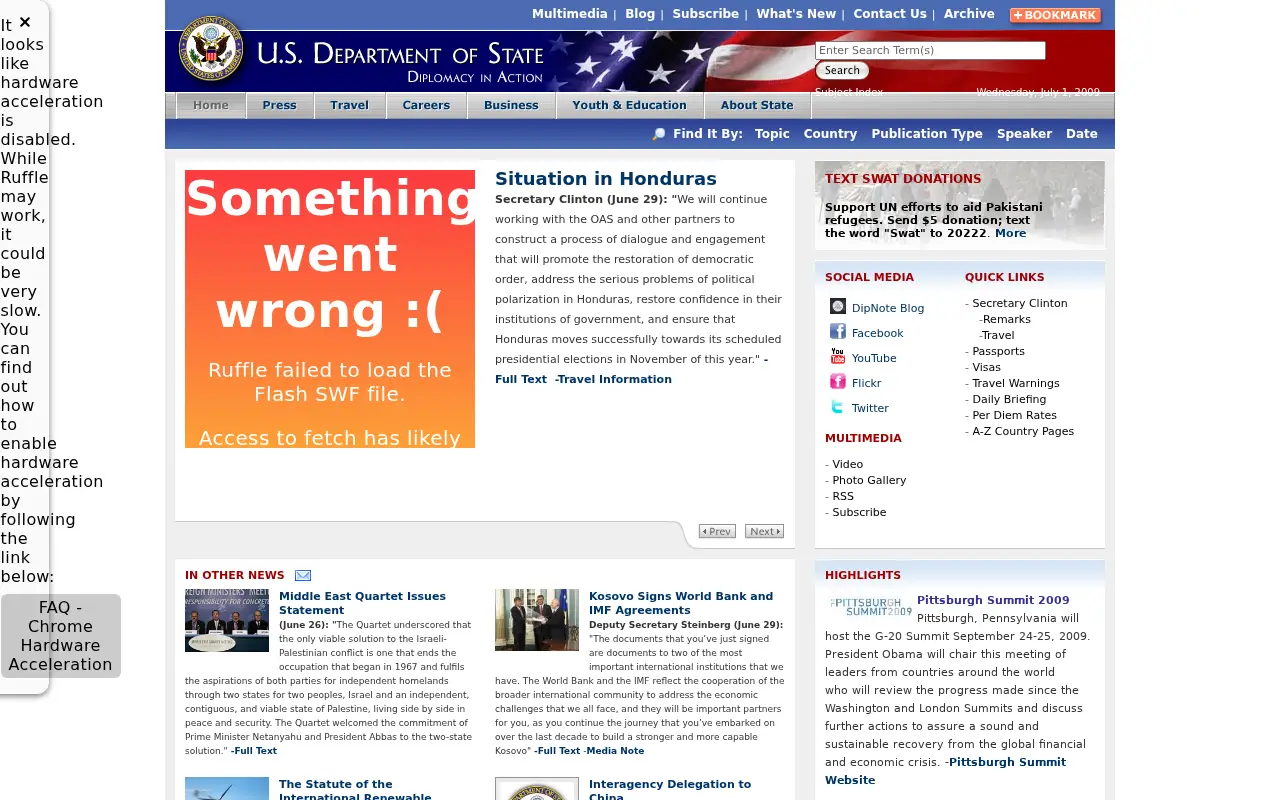Find content by Topic

tap(772, 134)
